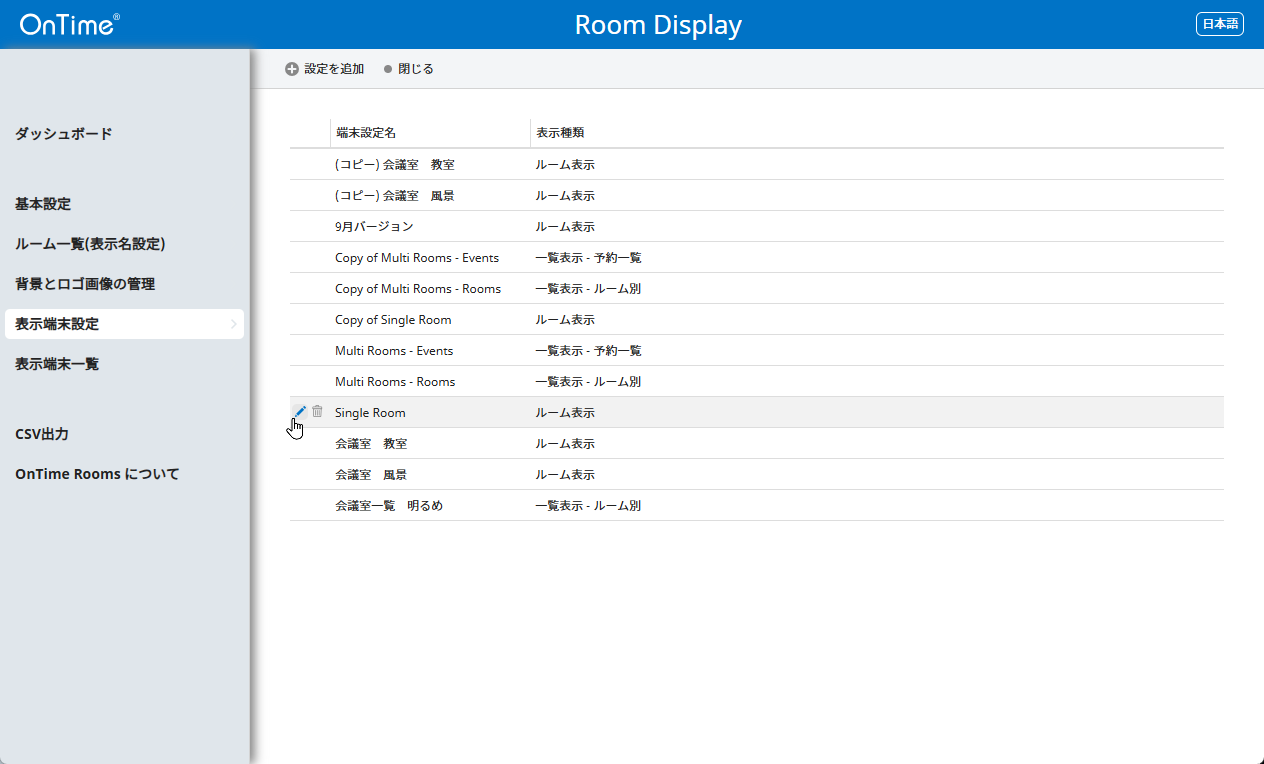This screenshot has width=1264, height=764.
Task: Click the trash delete icon for Single Room
Action: (x=317, y=411)
